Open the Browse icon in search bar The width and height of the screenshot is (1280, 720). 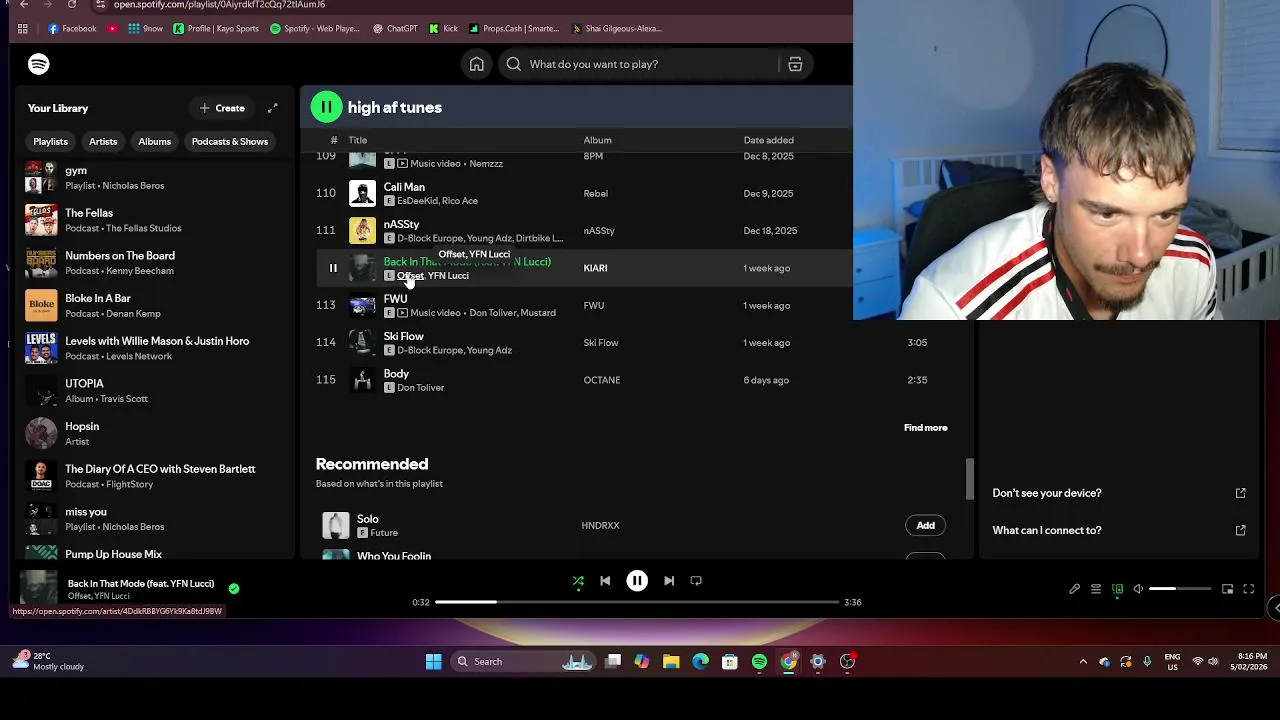[795, 64]
